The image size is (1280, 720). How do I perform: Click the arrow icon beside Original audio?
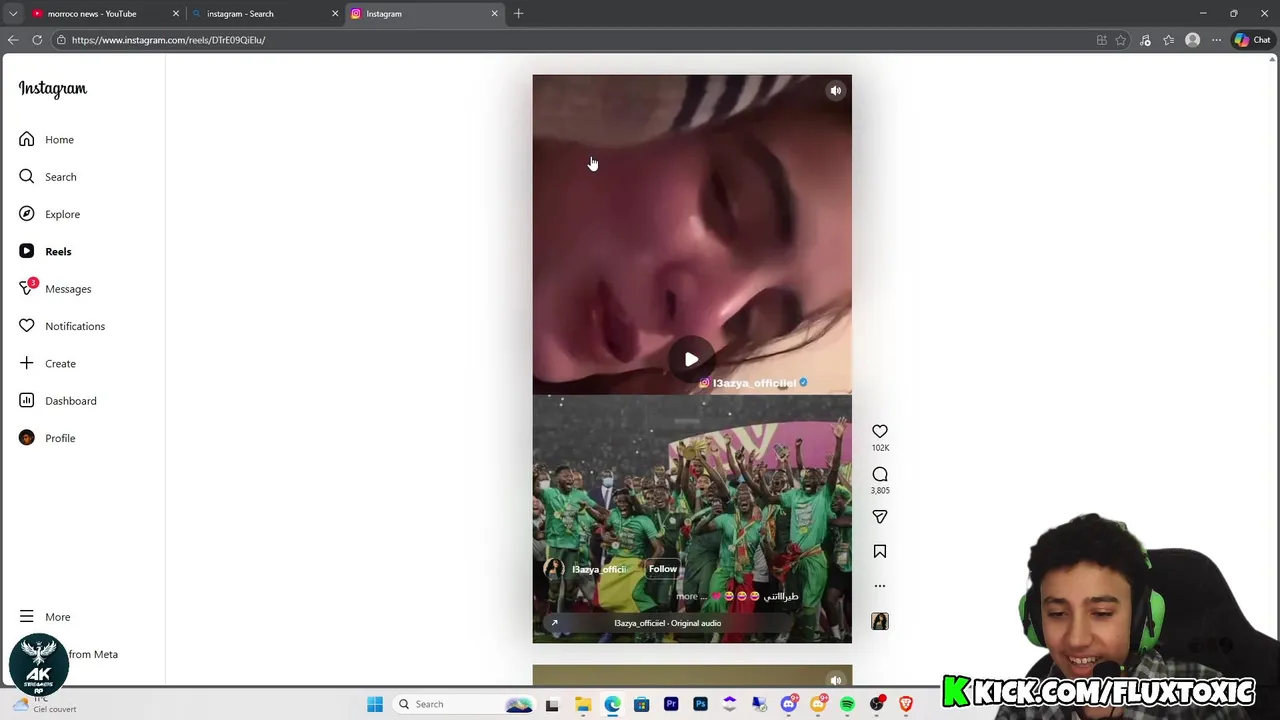(554, 623)
